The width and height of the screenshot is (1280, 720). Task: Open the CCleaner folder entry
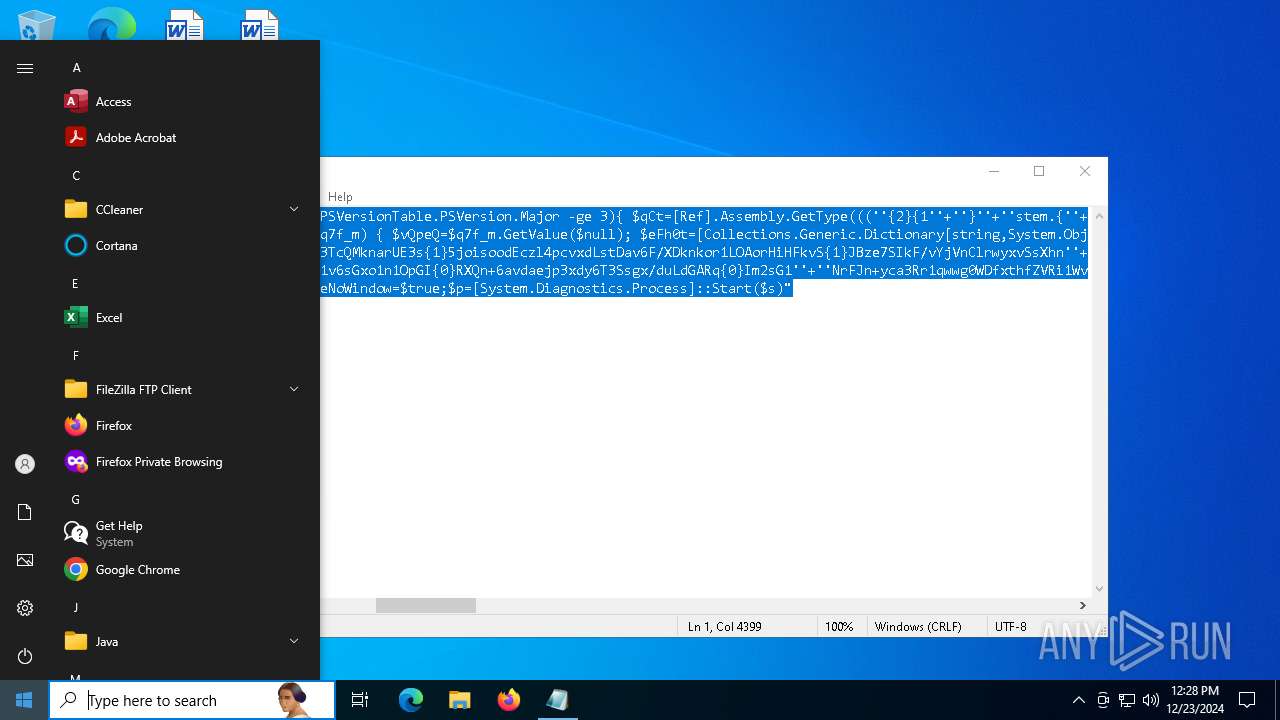[184, 210]
